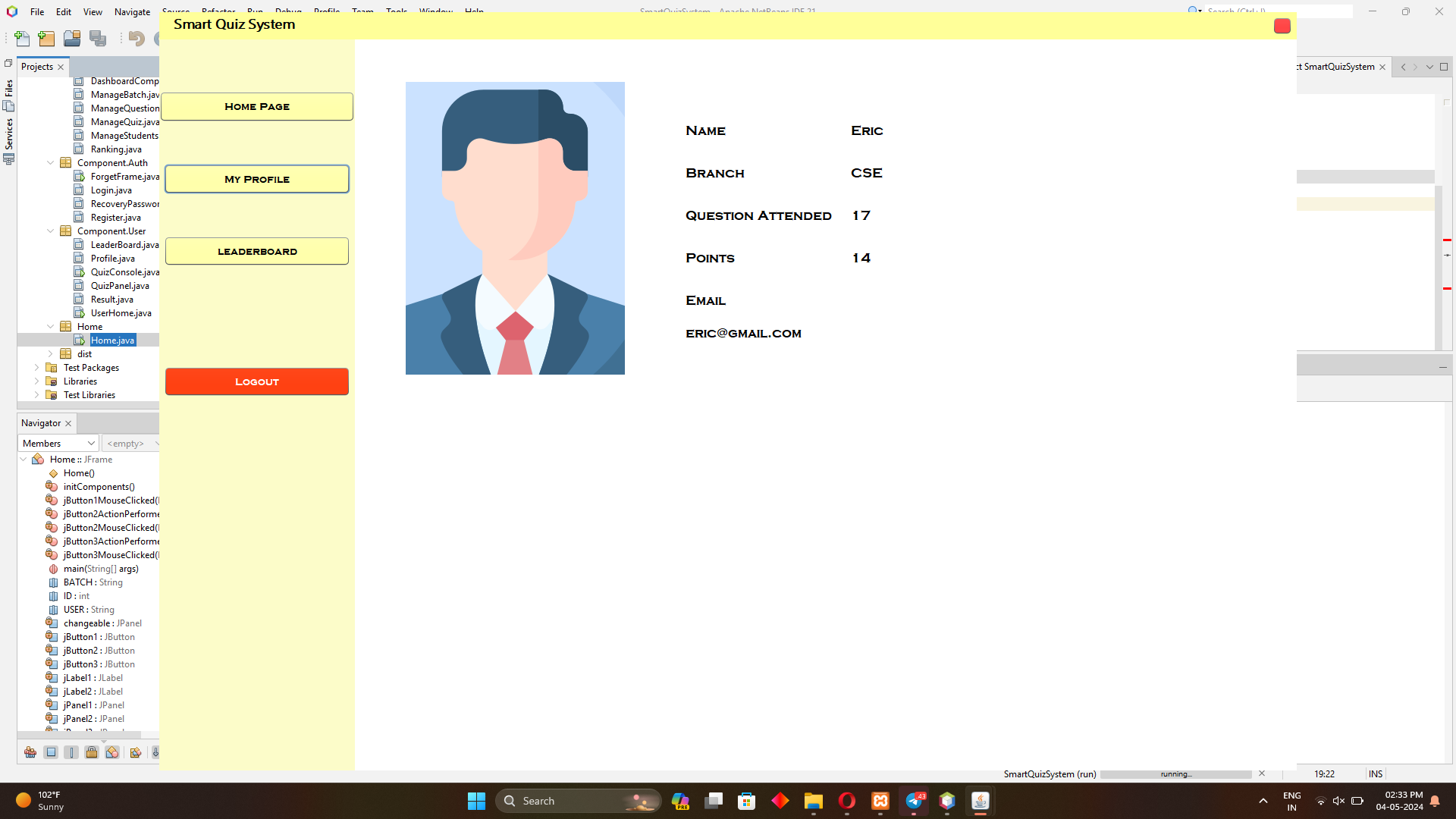The width and height of the screenshot is (1456, 819).
Task: Click the profile avatar picture
Action: point(515,228)
